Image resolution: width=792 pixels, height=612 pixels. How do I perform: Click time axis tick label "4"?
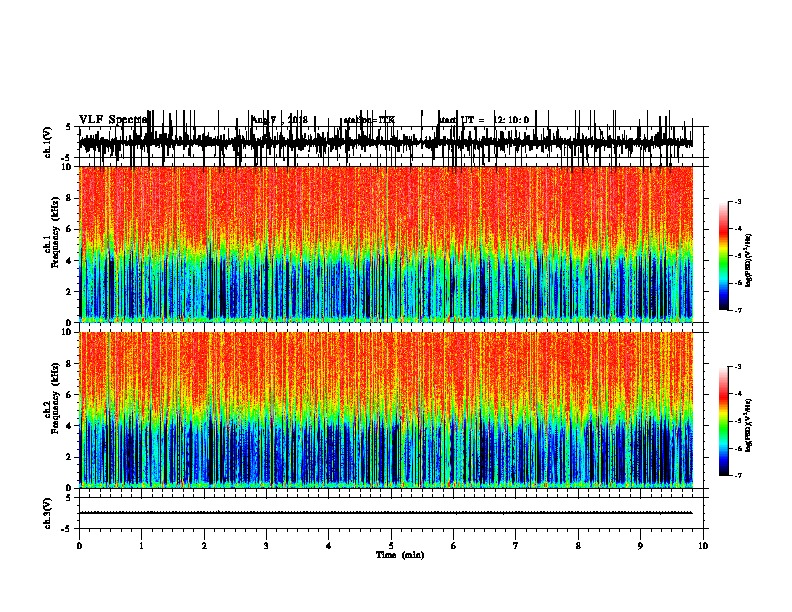click(329, 546)
